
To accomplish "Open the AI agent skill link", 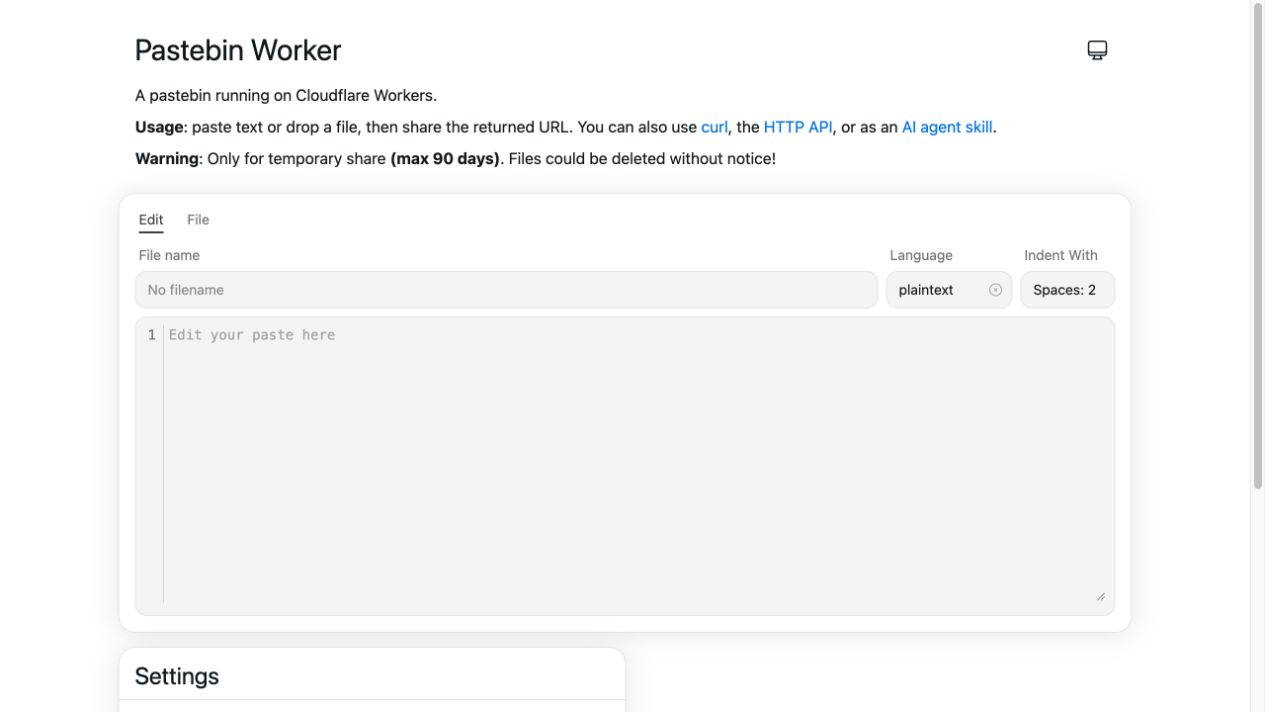I will coord(947,127).
